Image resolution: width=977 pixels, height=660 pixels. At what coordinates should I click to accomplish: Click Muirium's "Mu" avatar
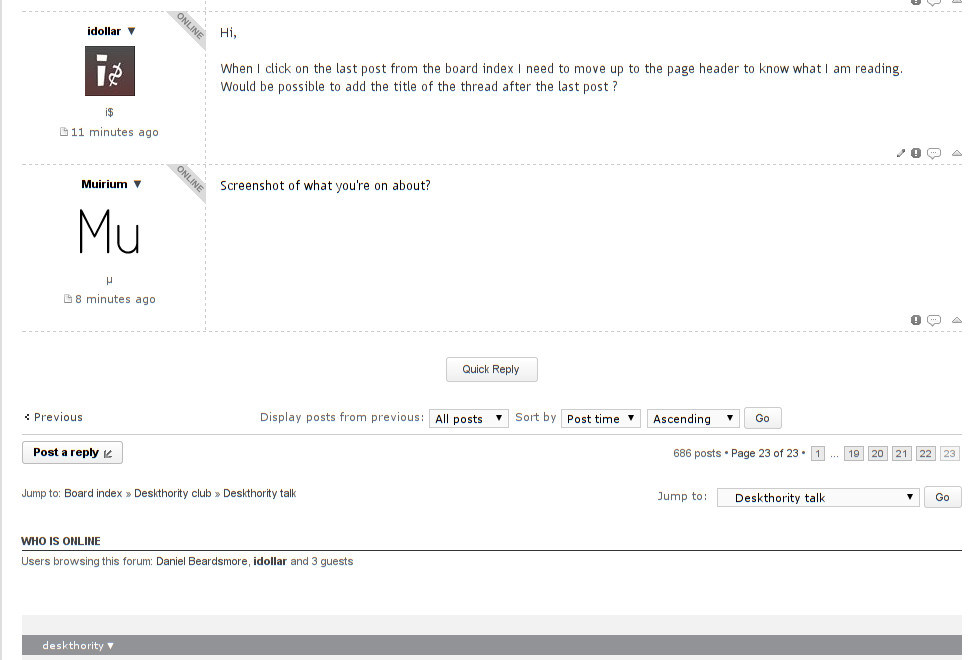tap(109, 233)
